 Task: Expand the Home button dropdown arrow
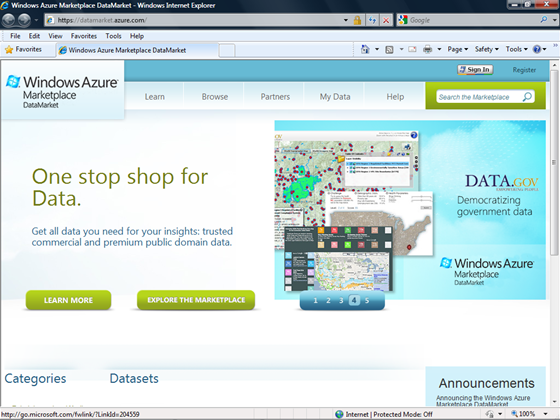click(x=377, y=49)
